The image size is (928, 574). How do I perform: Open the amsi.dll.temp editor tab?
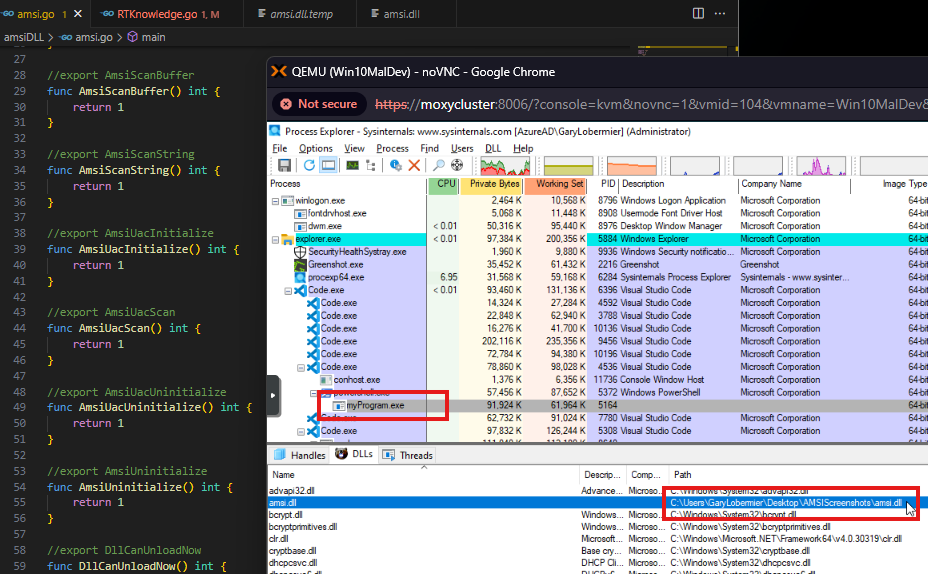[x=300, y=14]
